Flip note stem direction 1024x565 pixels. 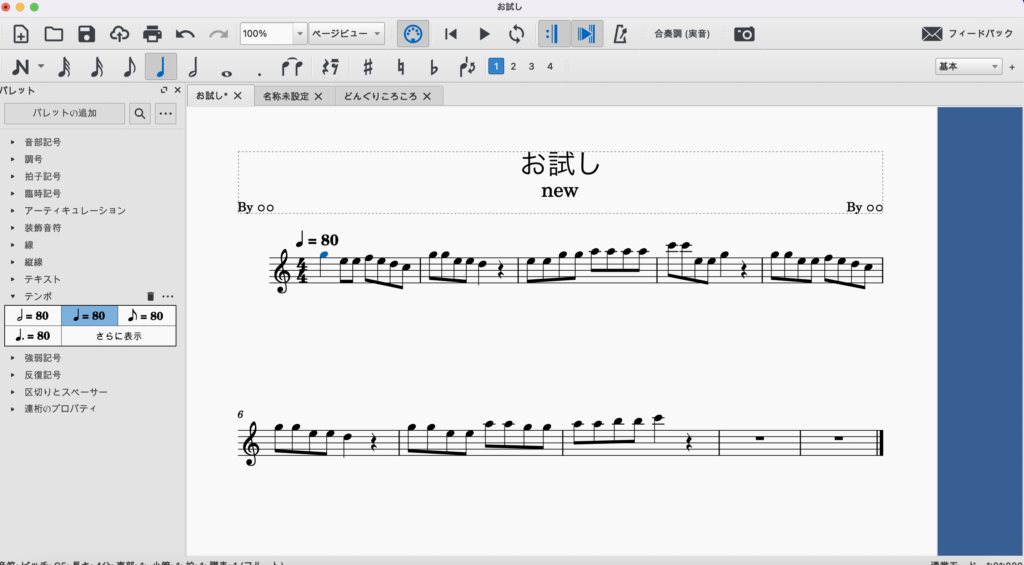pyautogui.click(x=467, y=67)
